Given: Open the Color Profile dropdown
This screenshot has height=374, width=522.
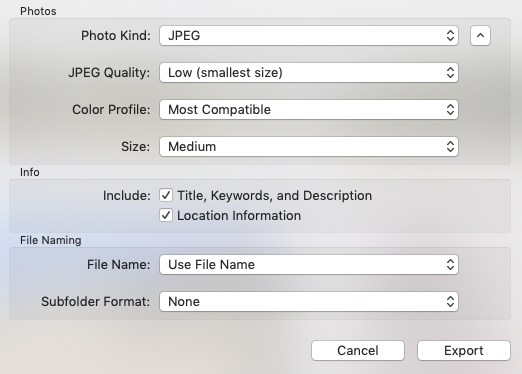Looking at the screenshot, I should click(x=309, y=110).
